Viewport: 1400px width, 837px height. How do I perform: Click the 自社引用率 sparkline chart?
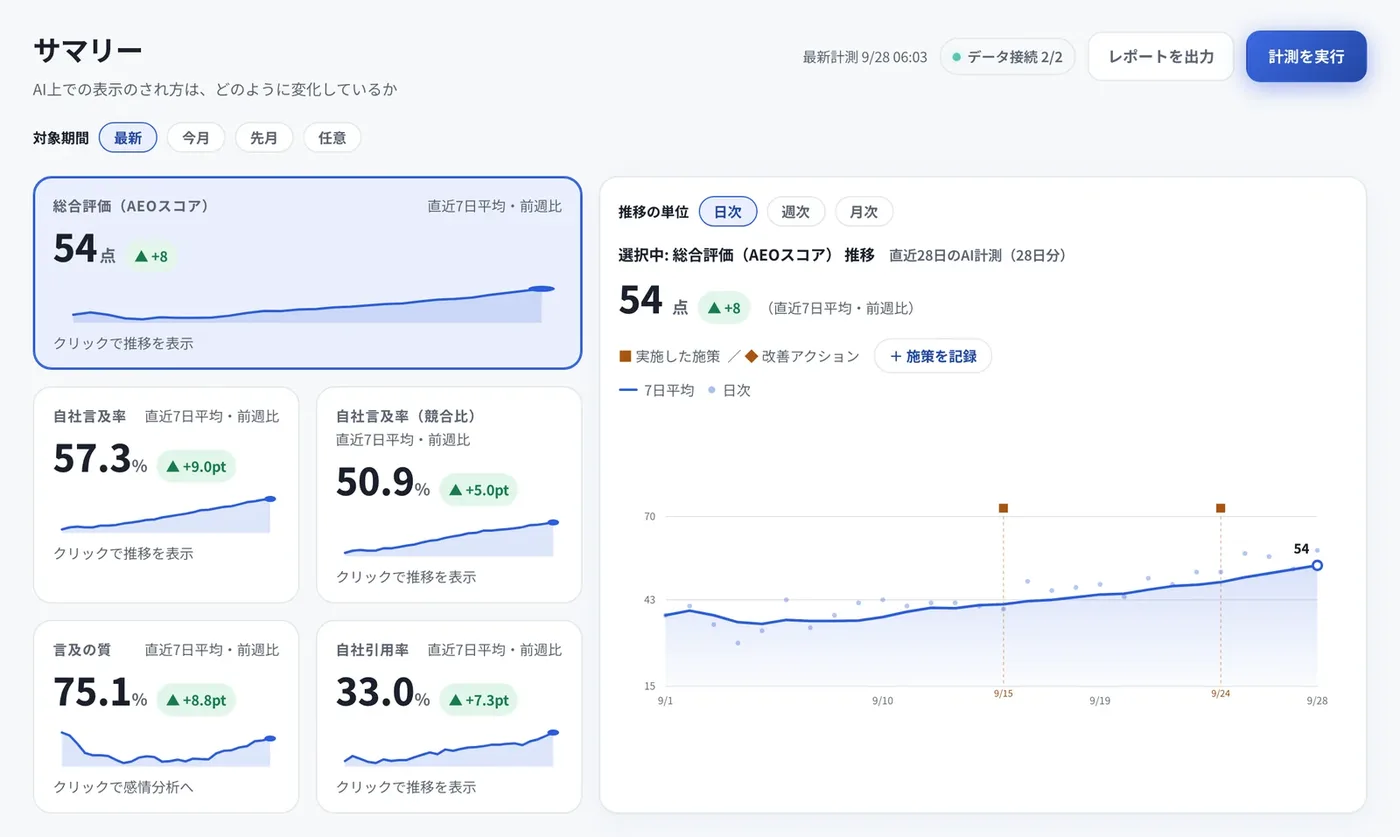[x=449, y=749]
